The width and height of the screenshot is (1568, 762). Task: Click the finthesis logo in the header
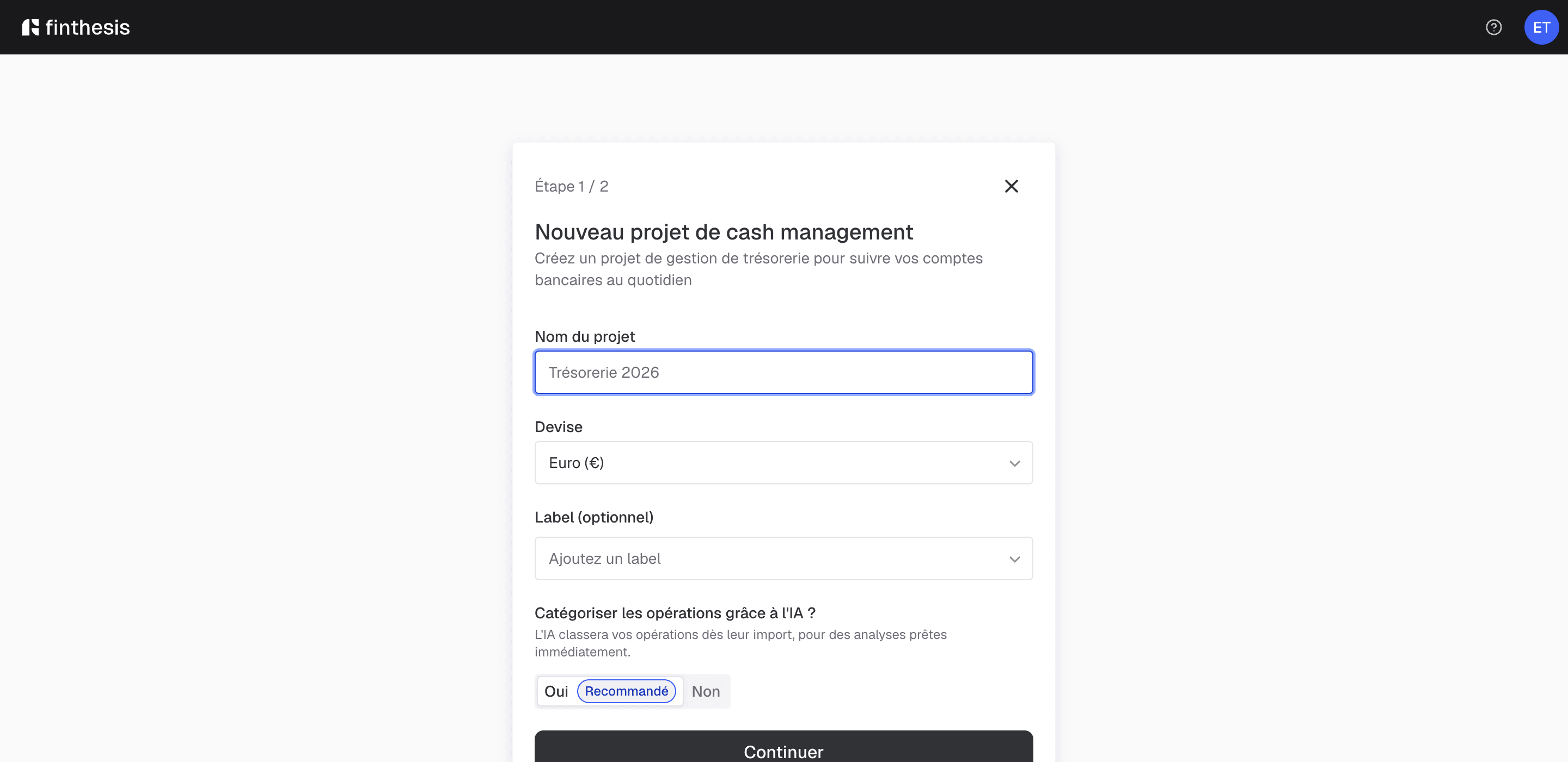pos(76,27)
